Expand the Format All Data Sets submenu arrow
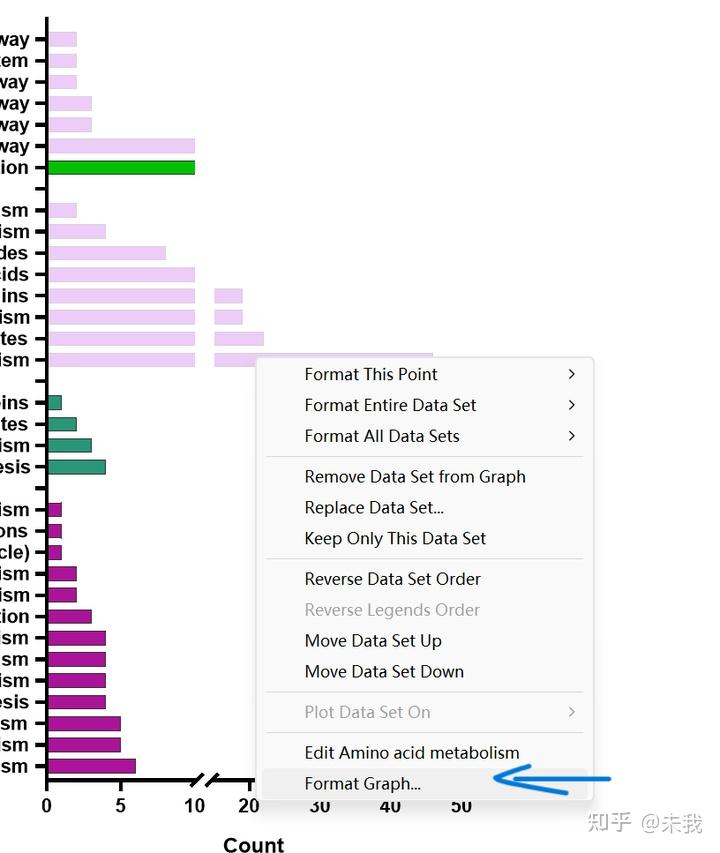 click(571, 436)
